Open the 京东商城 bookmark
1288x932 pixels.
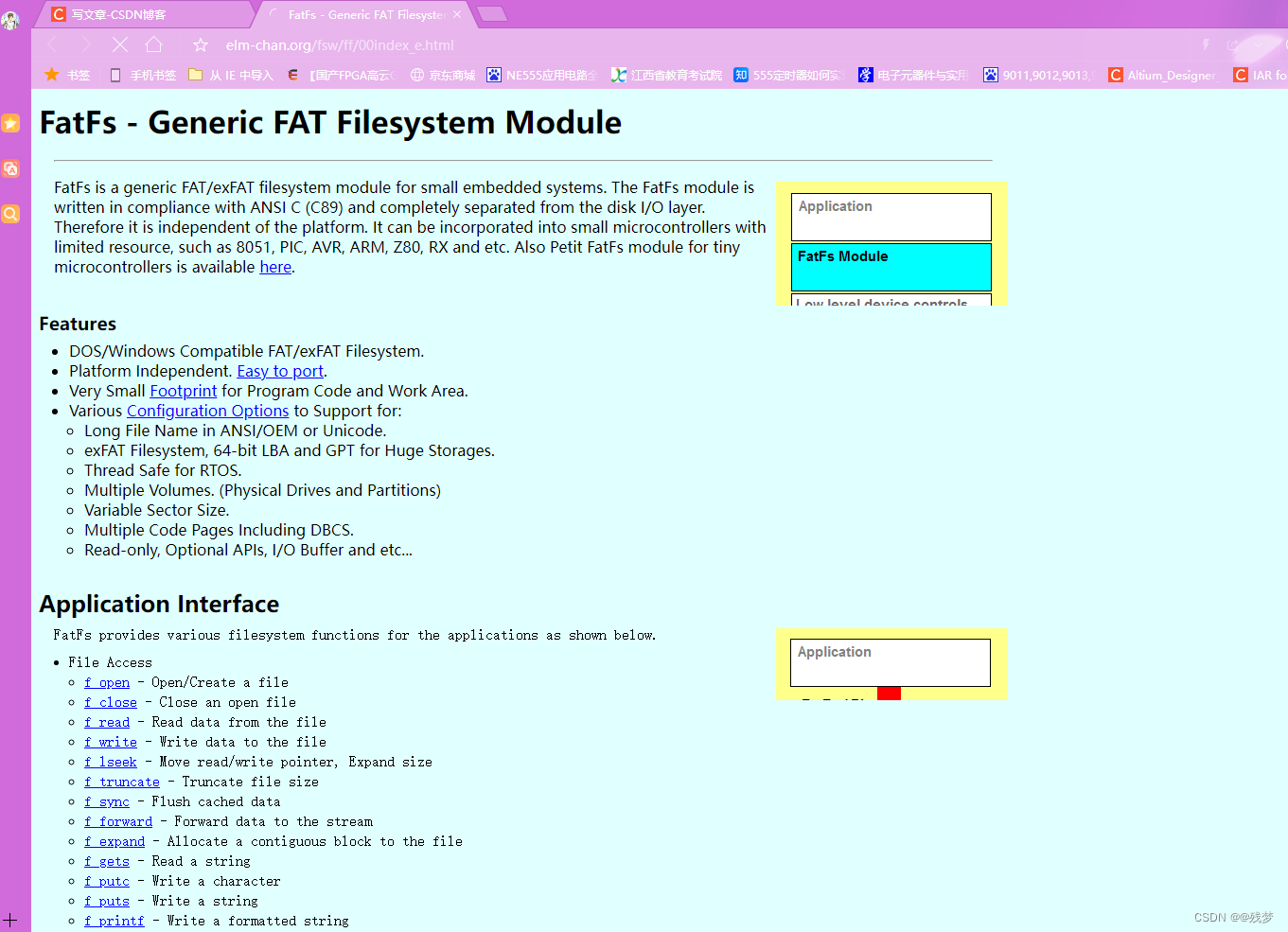pos(443,75)
